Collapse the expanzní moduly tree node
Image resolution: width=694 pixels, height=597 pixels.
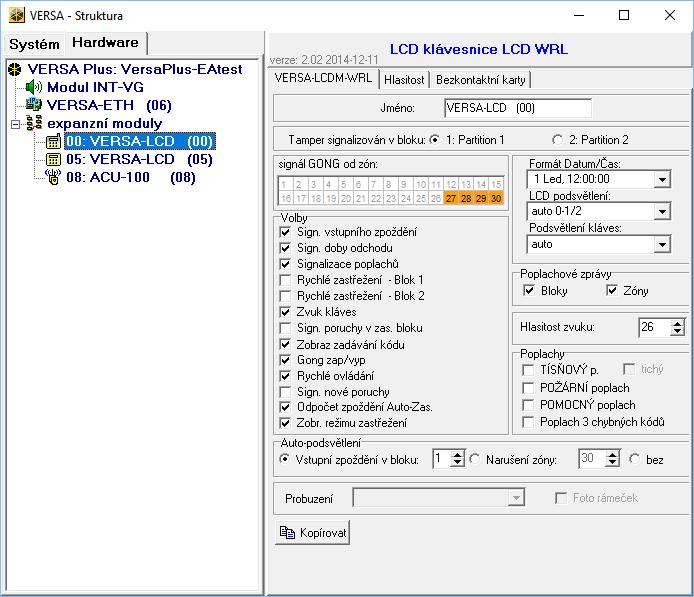15,124
